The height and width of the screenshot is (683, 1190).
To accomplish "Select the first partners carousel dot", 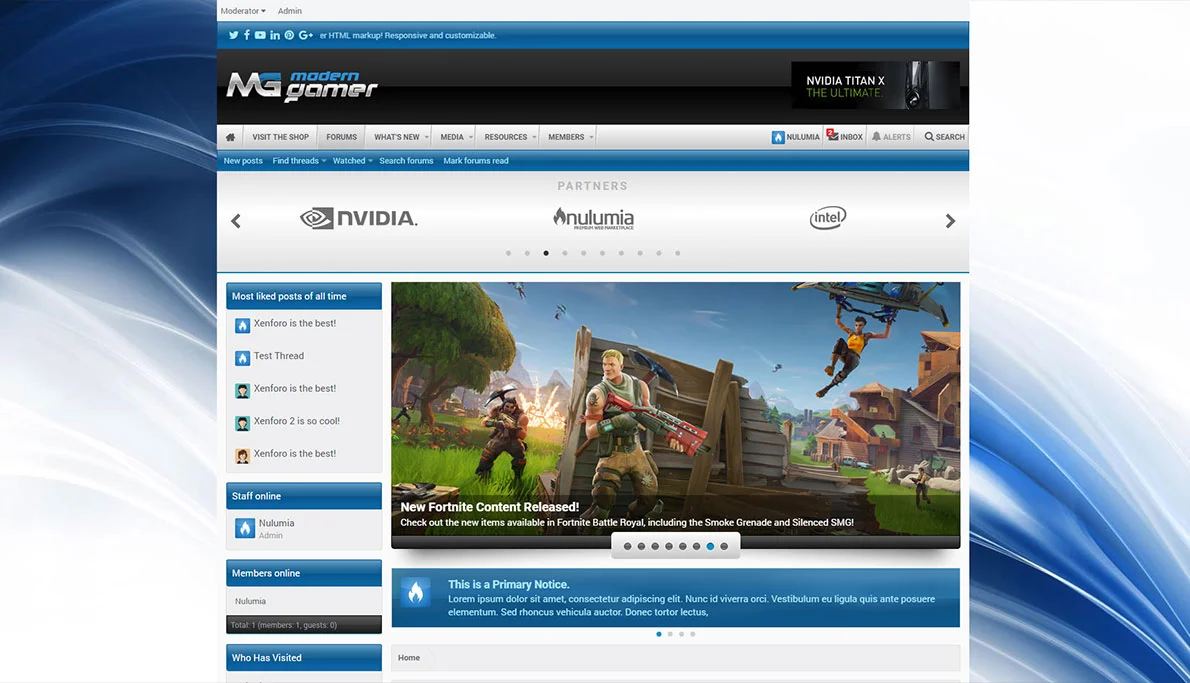I will click(508, 253).
